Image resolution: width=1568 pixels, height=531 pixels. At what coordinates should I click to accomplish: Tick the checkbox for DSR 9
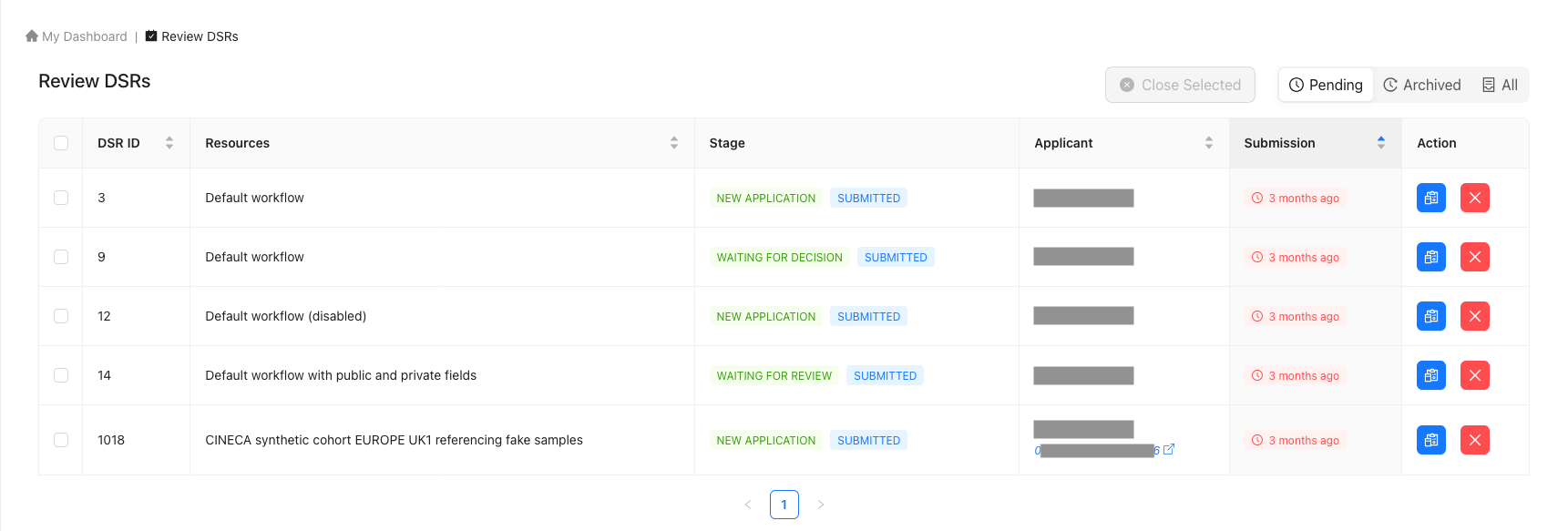61,257
